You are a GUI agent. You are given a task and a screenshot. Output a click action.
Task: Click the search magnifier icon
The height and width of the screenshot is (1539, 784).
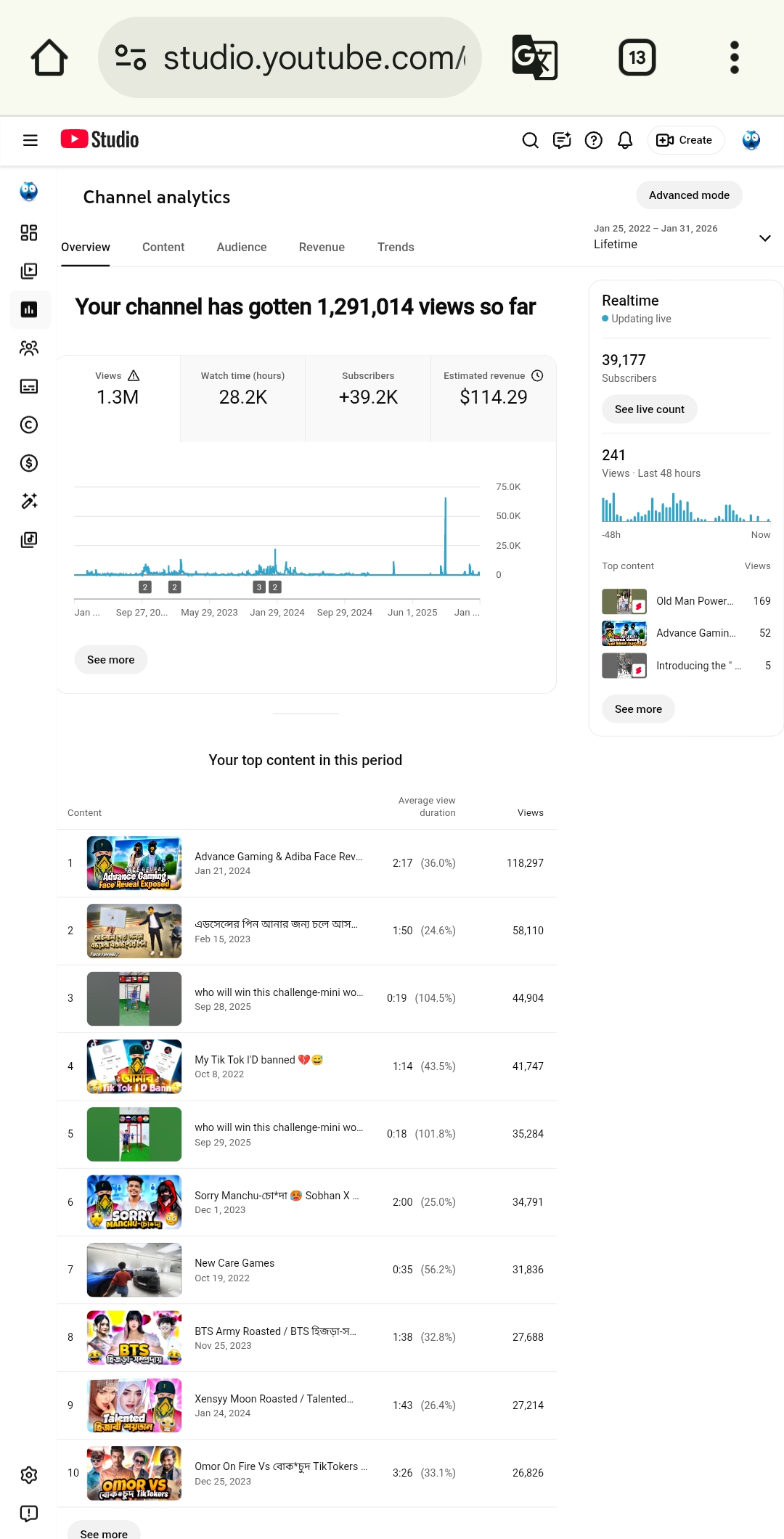[x=531, y=140]
